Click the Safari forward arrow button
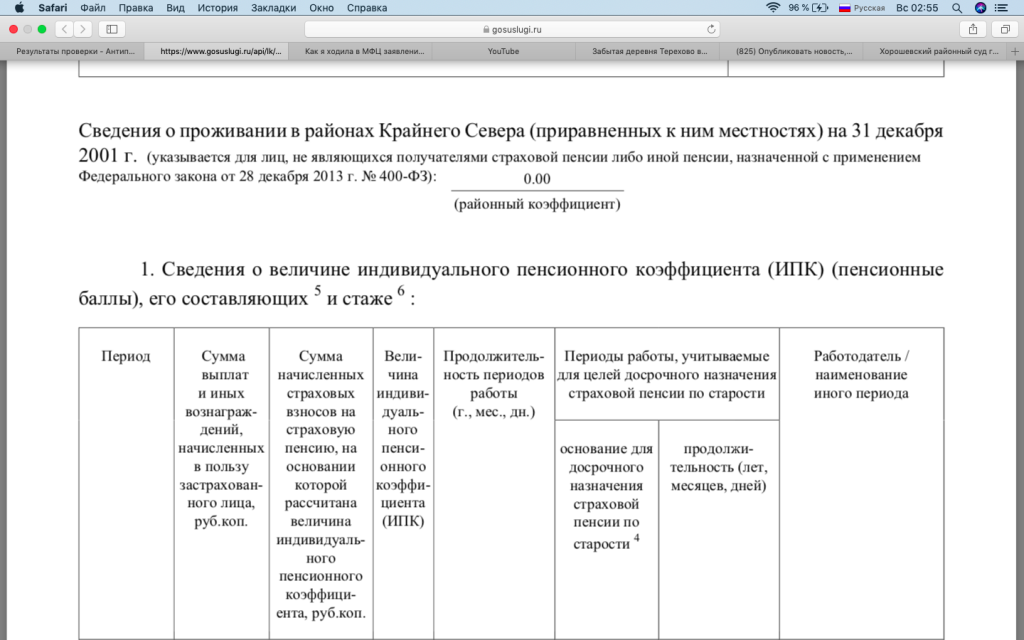1024x640 pixels. click(x=82, y=29)
